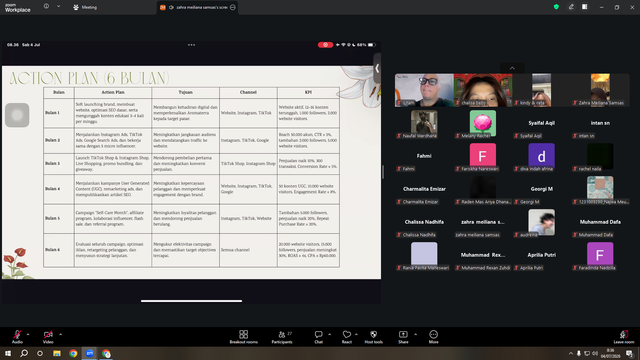This screenshot has height=360, width=640.
Task: Select diva indah afrina's purple d avatar
Action: tap(542, 155)
